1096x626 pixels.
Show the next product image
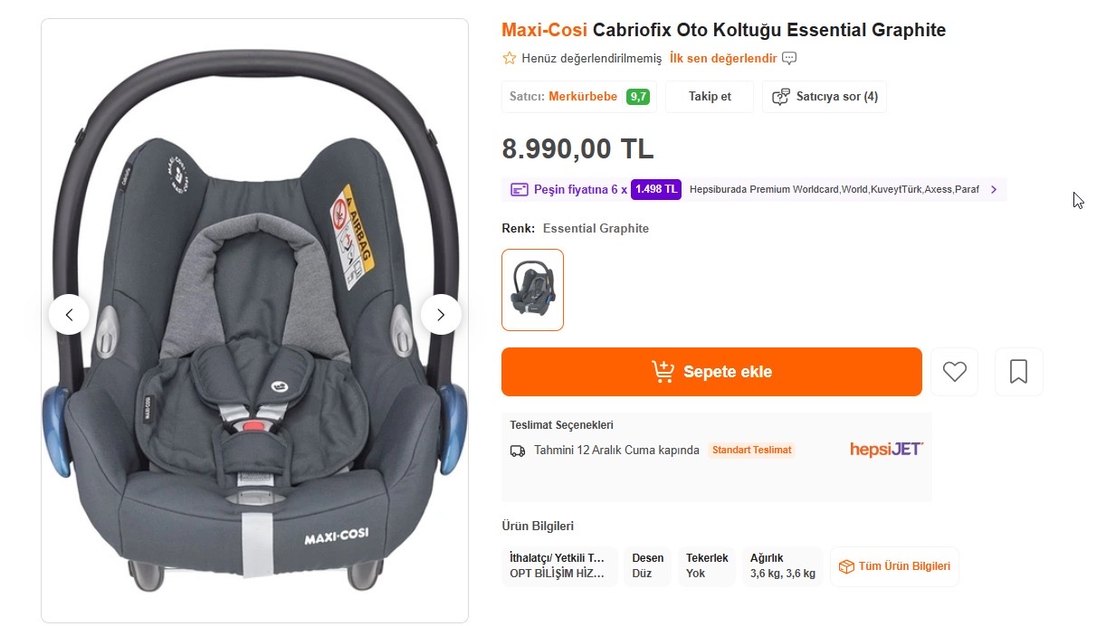(x=440, y=314)
